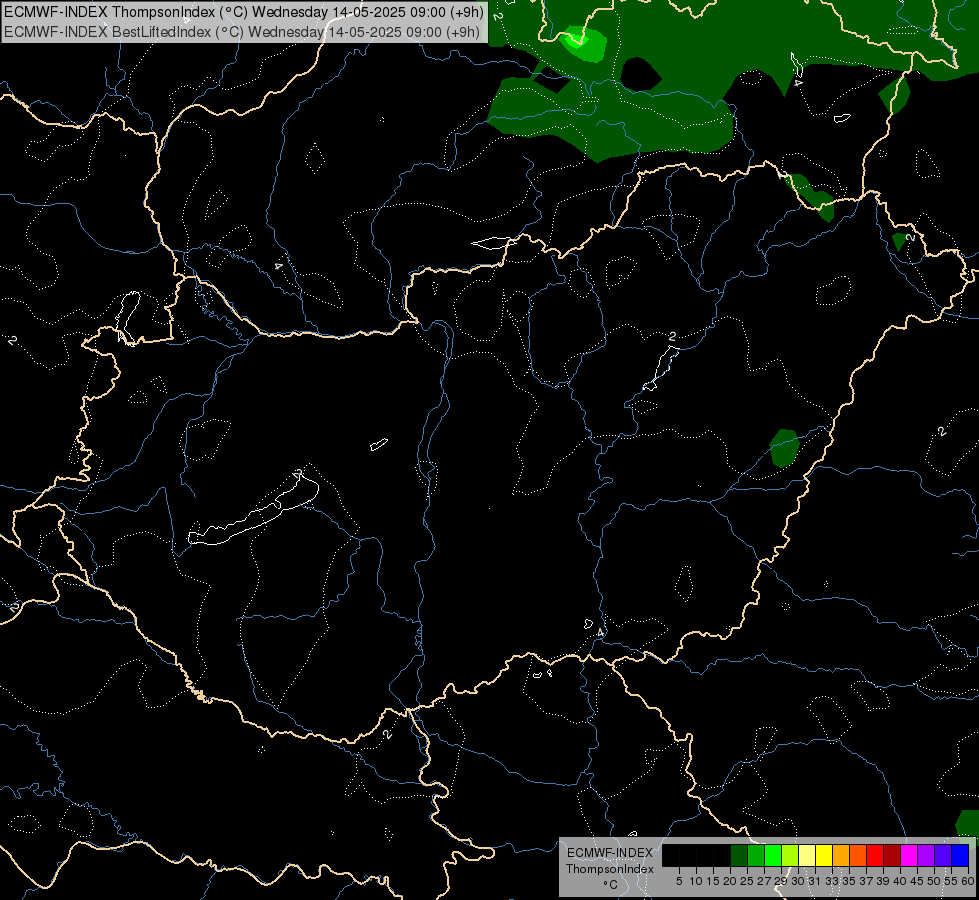Click the dark green 20–25 legend swatch

pos(739,855)
